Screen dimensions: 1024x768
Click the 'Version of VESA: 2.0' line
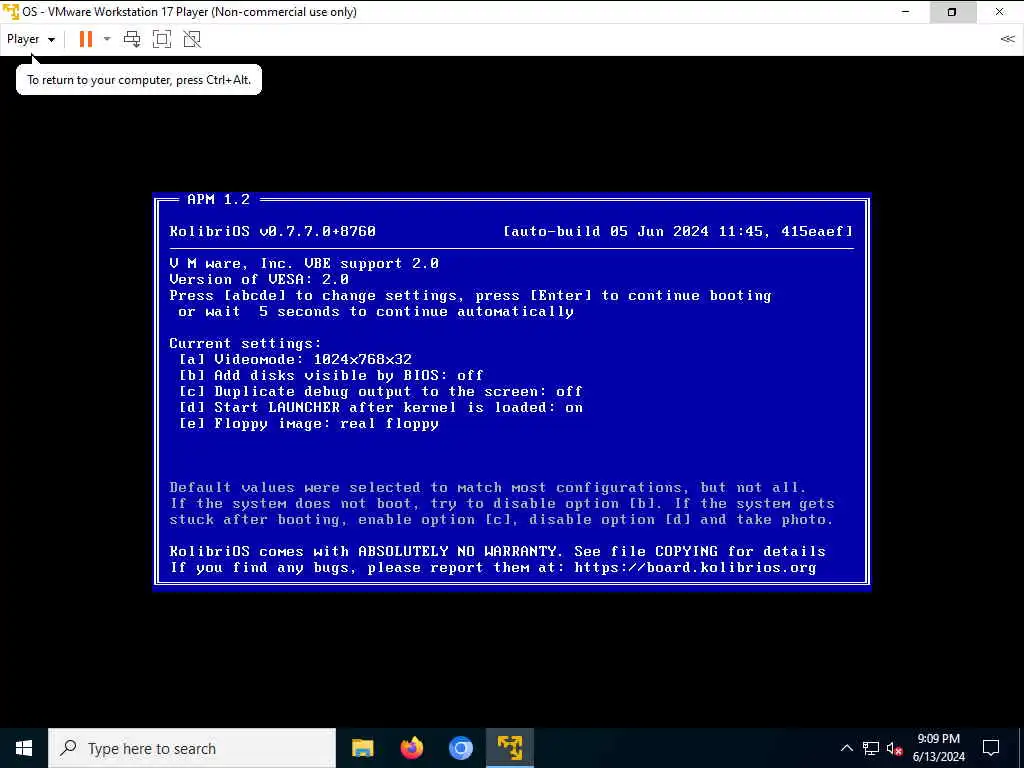coord(259,280)
